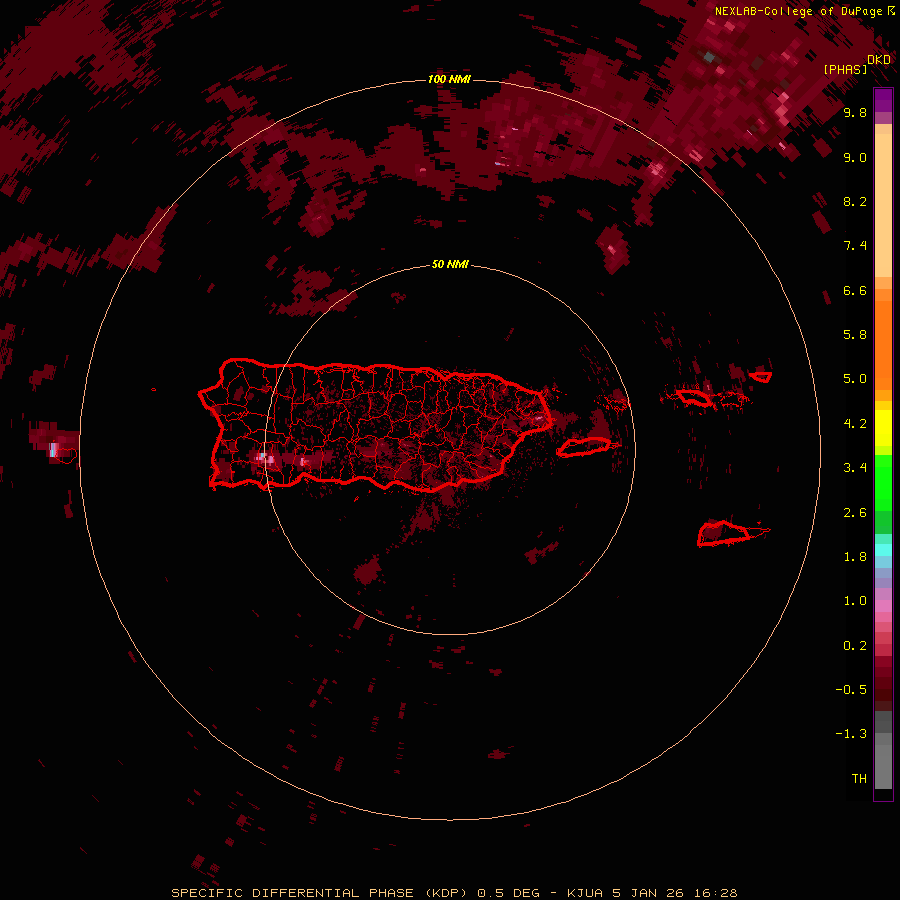
Task: Click the NEXLAB-College of DuPage credit text
Action: click(800, 11)
